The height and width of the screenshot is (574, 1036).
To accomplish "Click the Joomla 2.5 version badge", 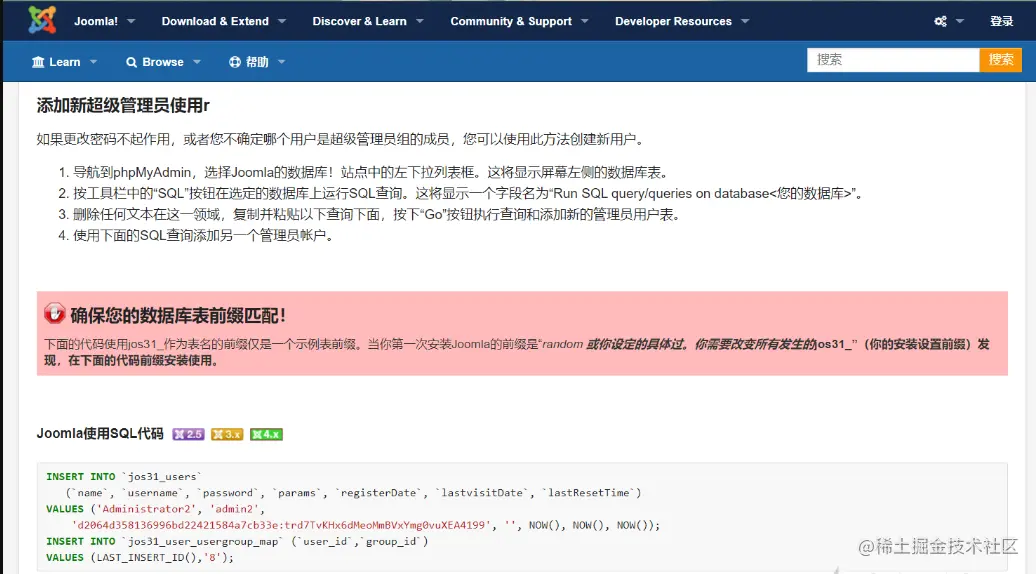I will 188,434.
